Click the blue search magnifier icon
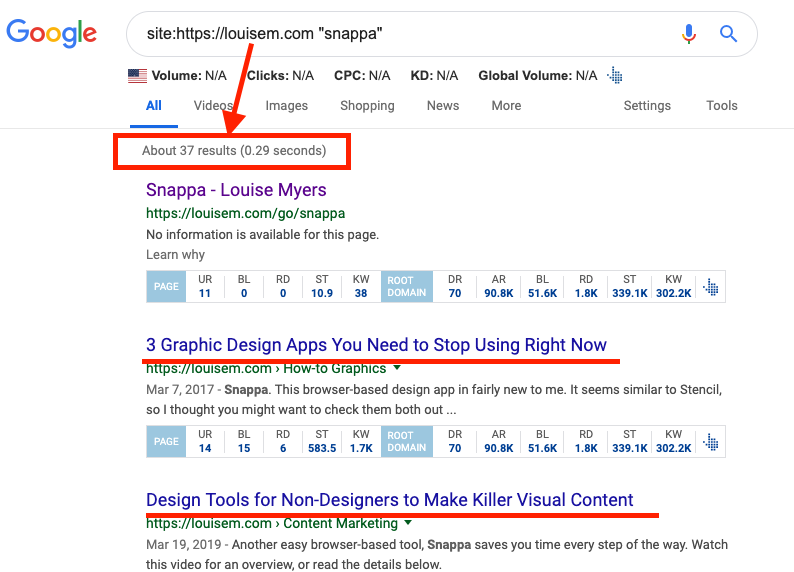 (x=728, y=34)
